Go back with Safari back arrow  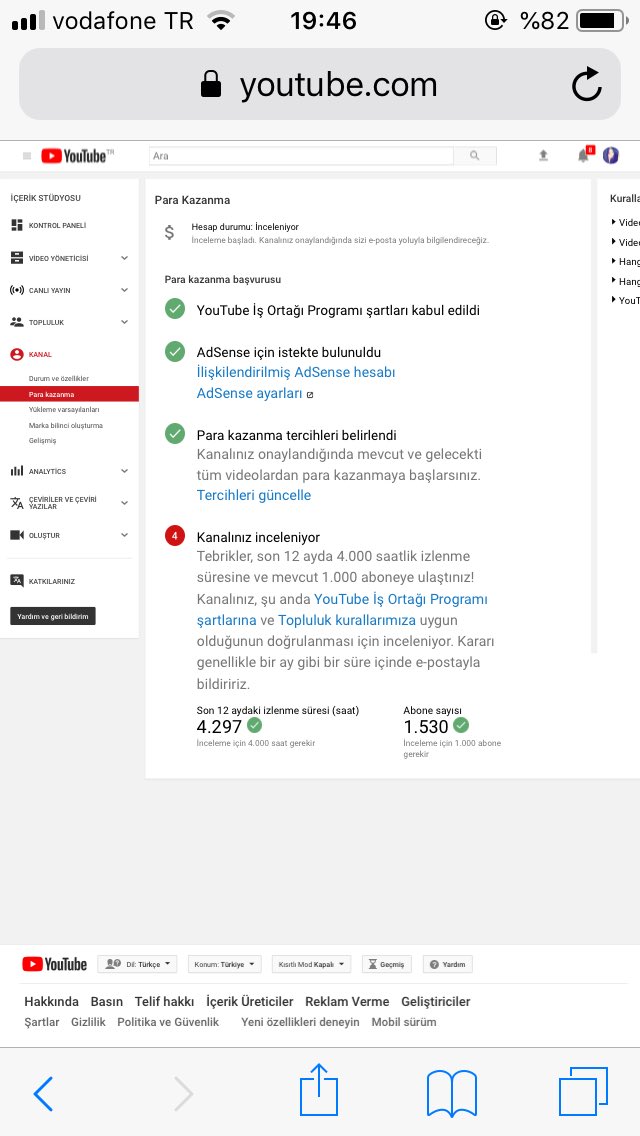point(43,1093)
